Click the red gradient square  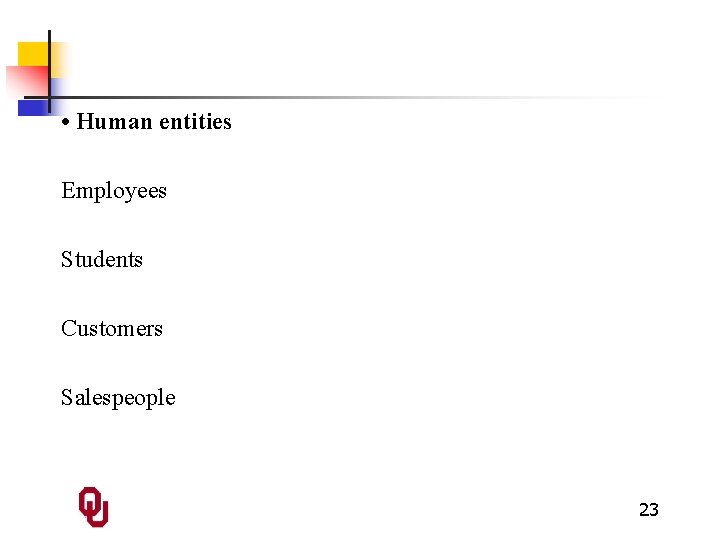click(x=28, y=81)
